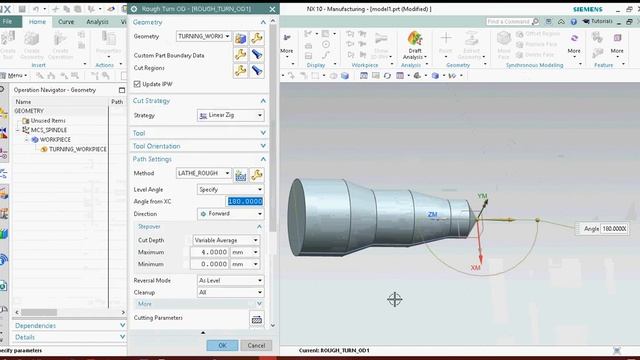Viewport: 640px width, 360px height.
Task: Click the Cancel button
Action: 256,345
